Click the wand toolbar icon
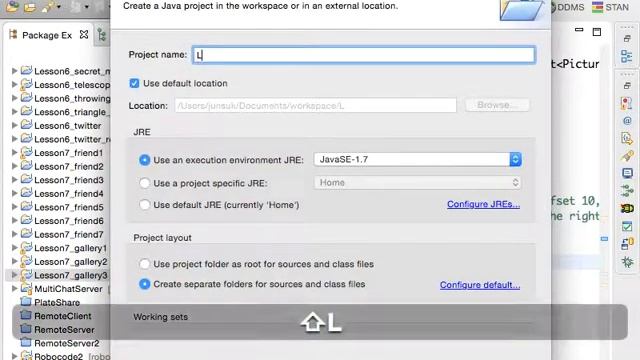The image size is (640, 360). pos(49,7)
